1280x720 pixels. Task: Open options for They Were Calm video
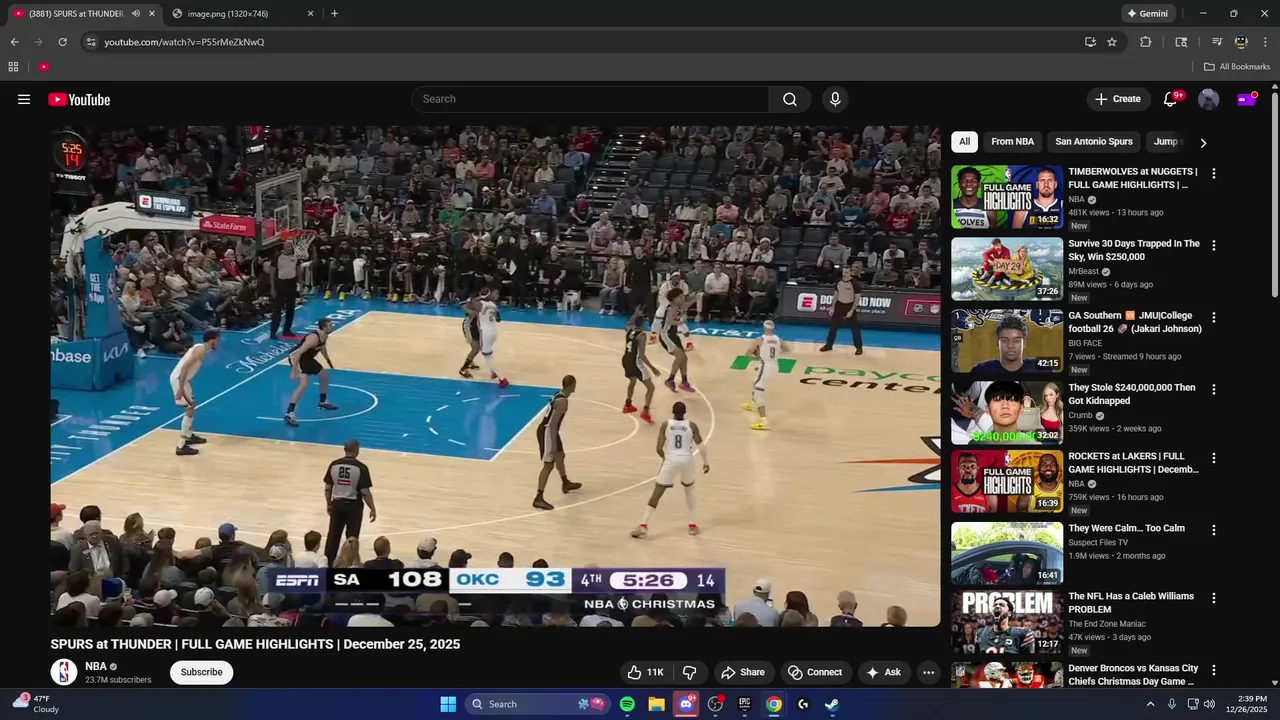pyautogui.click(x=1214, y=530)
